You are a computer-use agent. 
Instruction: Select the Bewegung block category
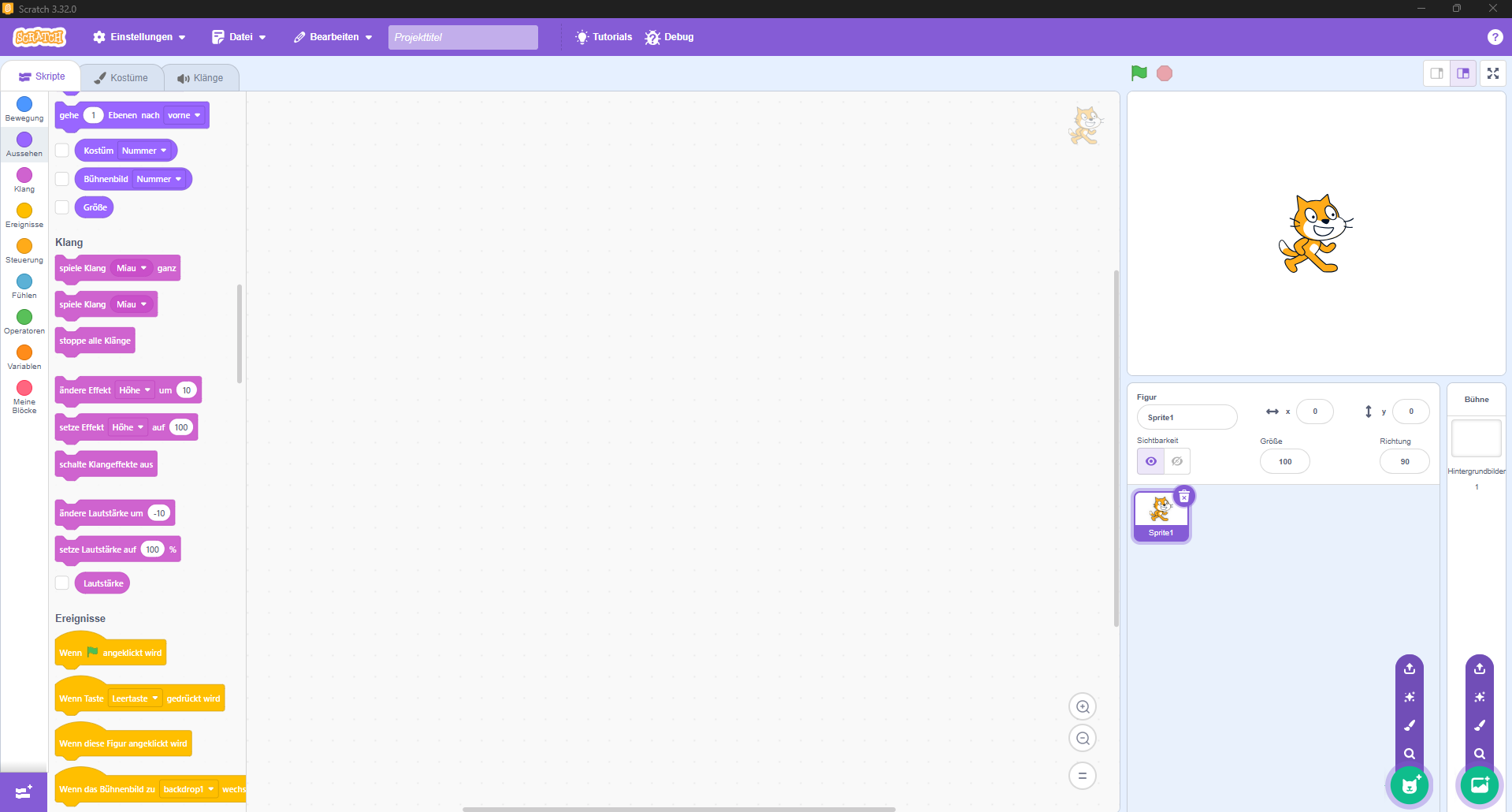click(x=24, y=110)
